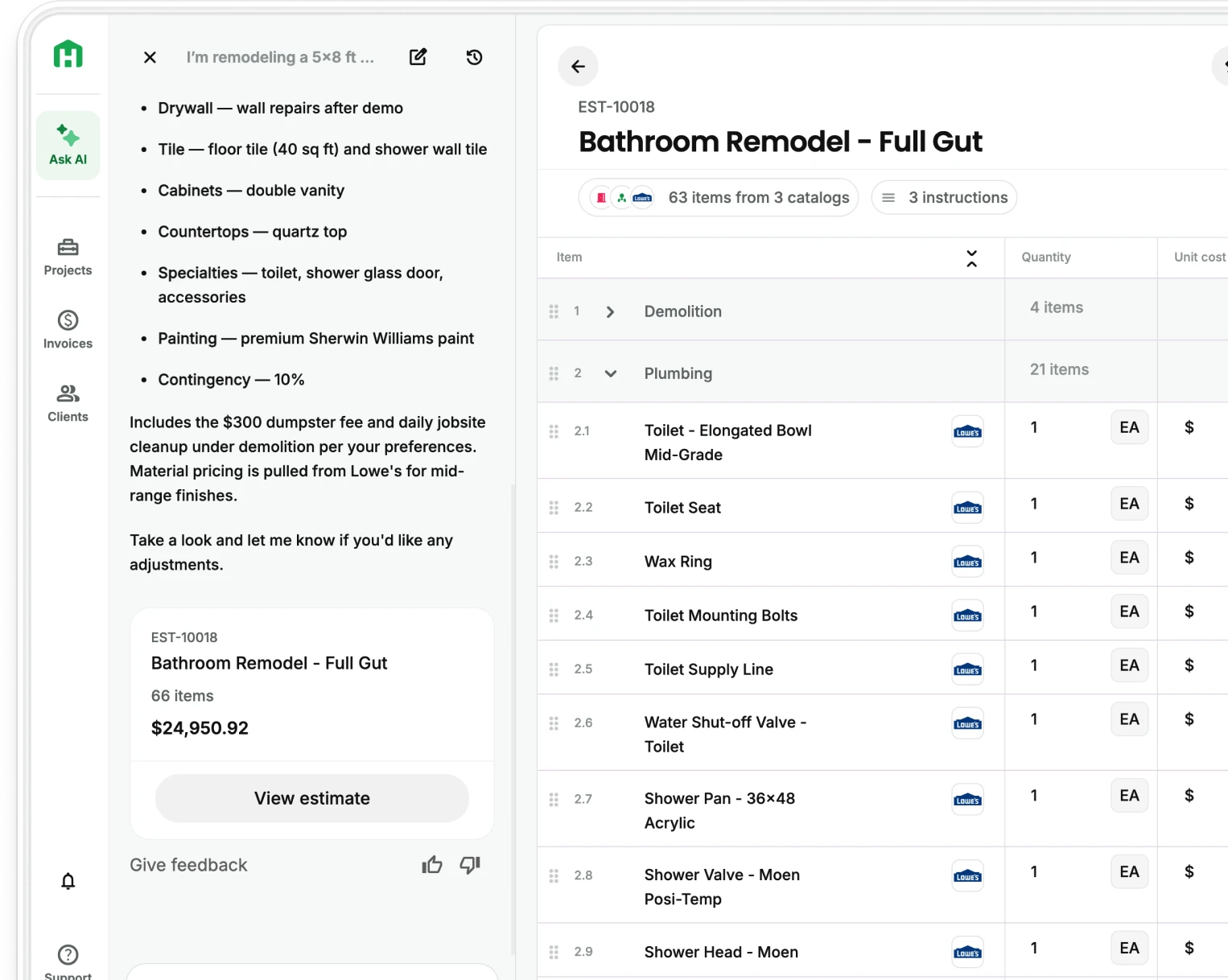Start a new chat with the compose icon
Viewport: 1228px width, 980px height.
[418, 57]
